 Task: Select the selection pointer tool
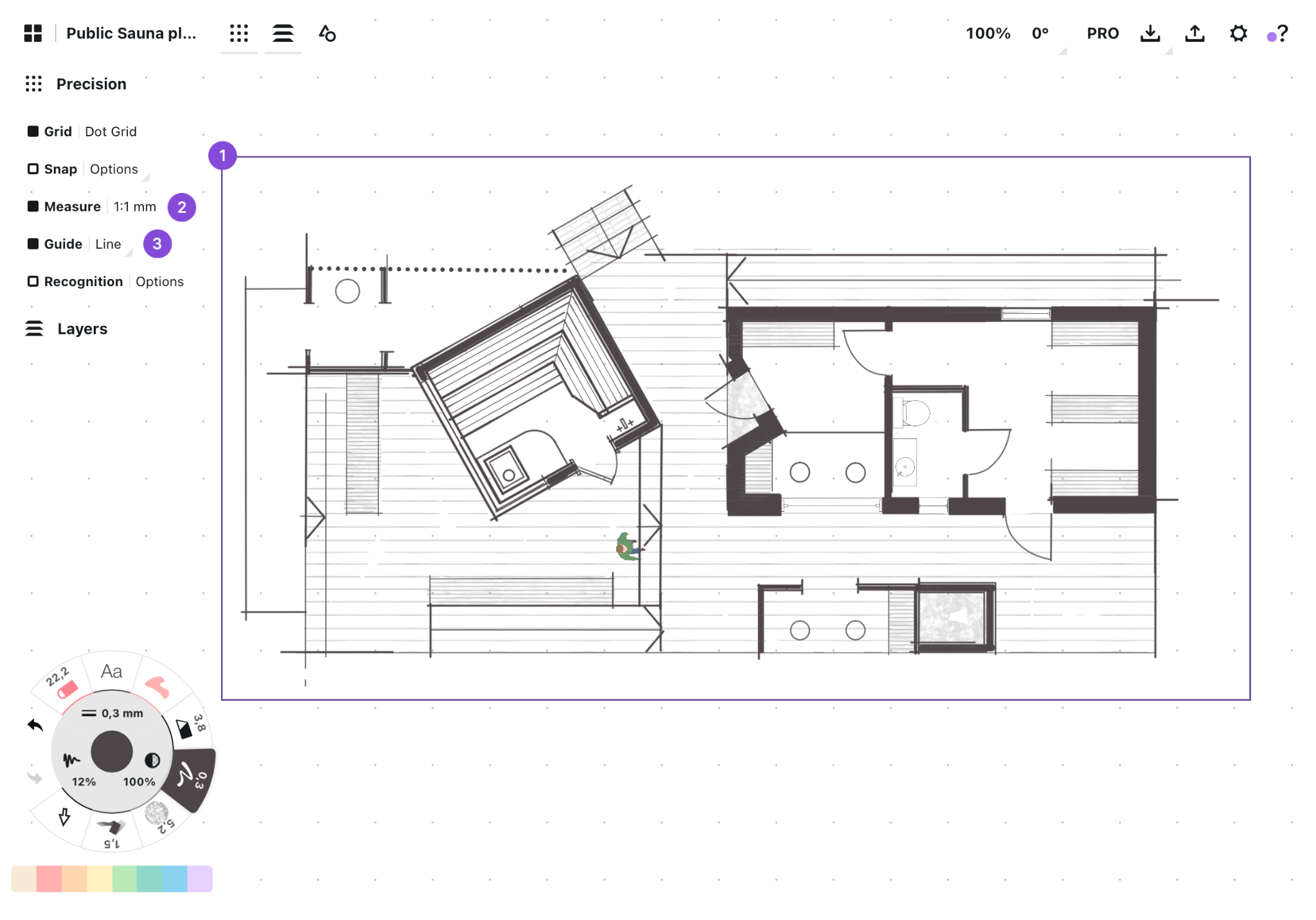coord(64,816)
